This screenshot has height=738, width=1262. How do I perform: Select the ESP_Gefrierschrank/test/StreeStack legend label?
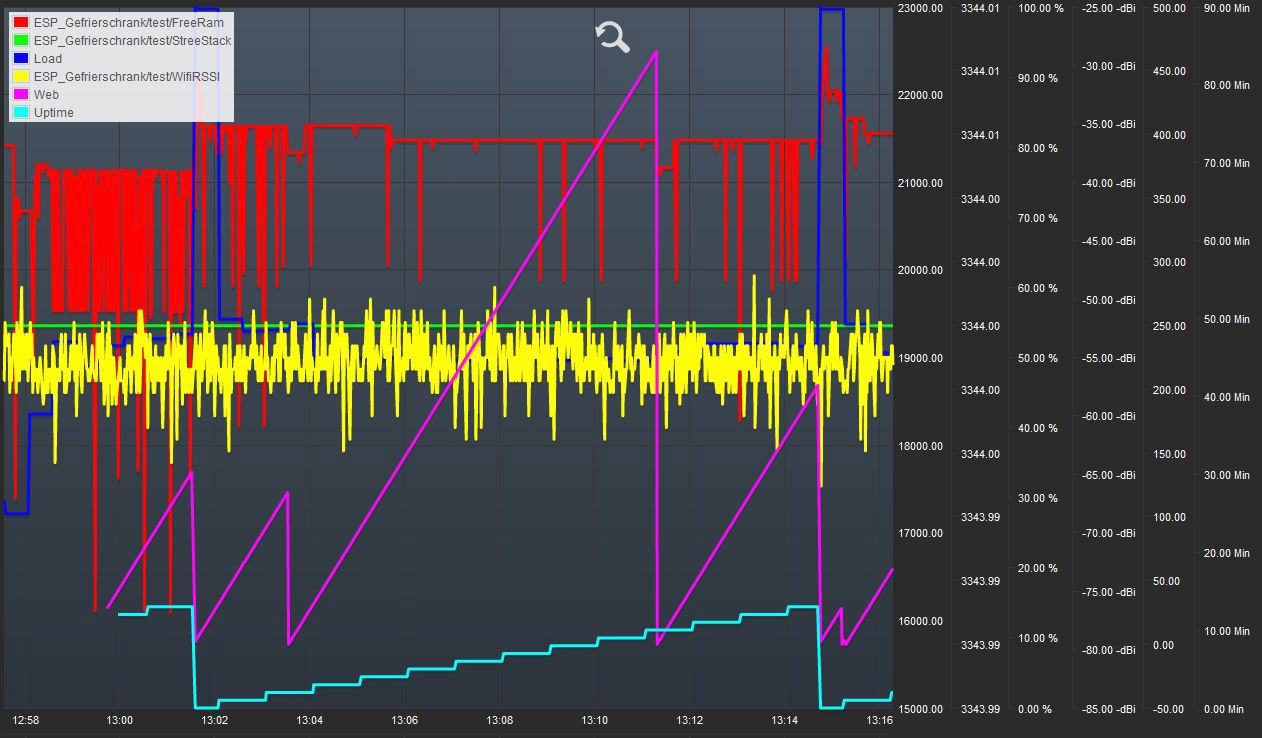point(132,40)
